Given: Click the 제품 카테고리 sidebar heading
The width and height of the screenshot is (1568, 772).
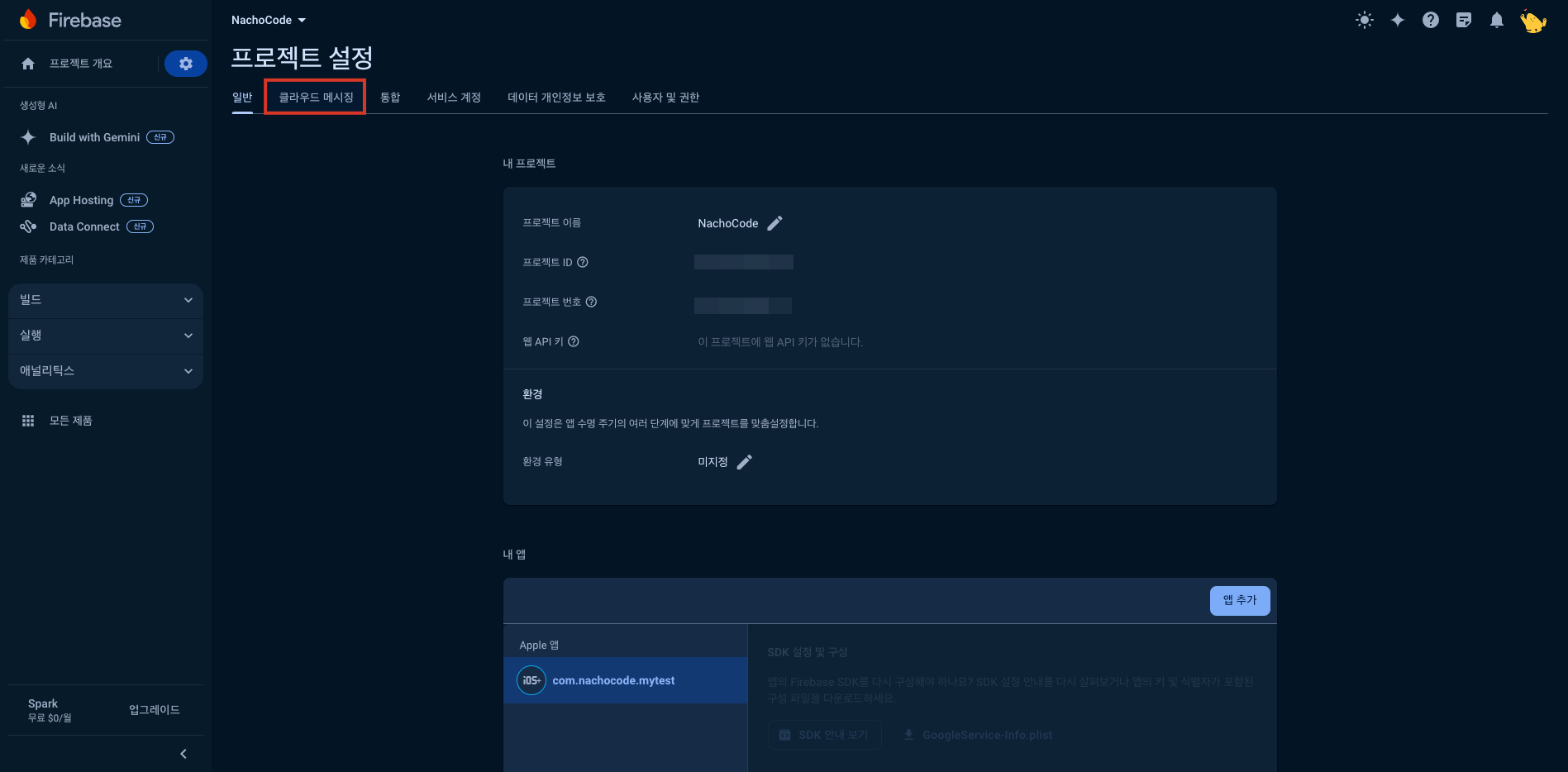Looking at the screenshot, I should pyautogui.click(x=46, y=260).
